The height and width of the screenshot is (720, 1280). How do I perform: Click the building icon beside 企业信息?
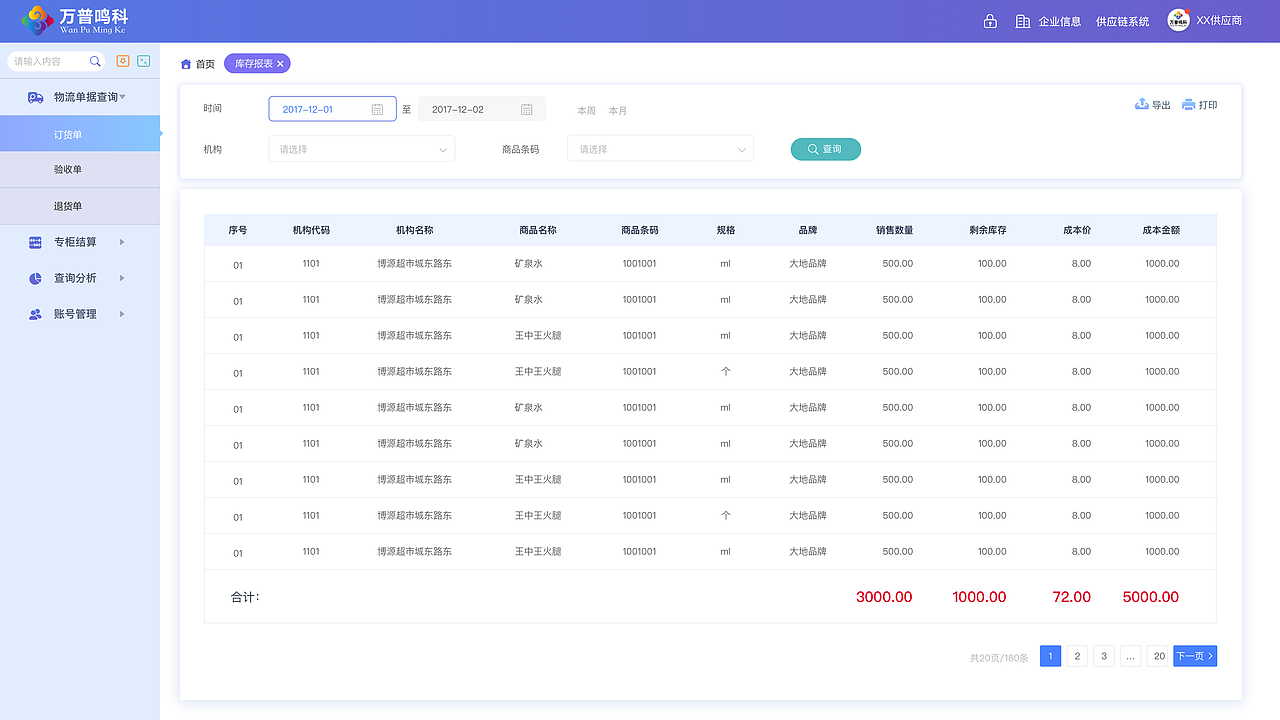pyautogui.click(x=1022, y=21)
